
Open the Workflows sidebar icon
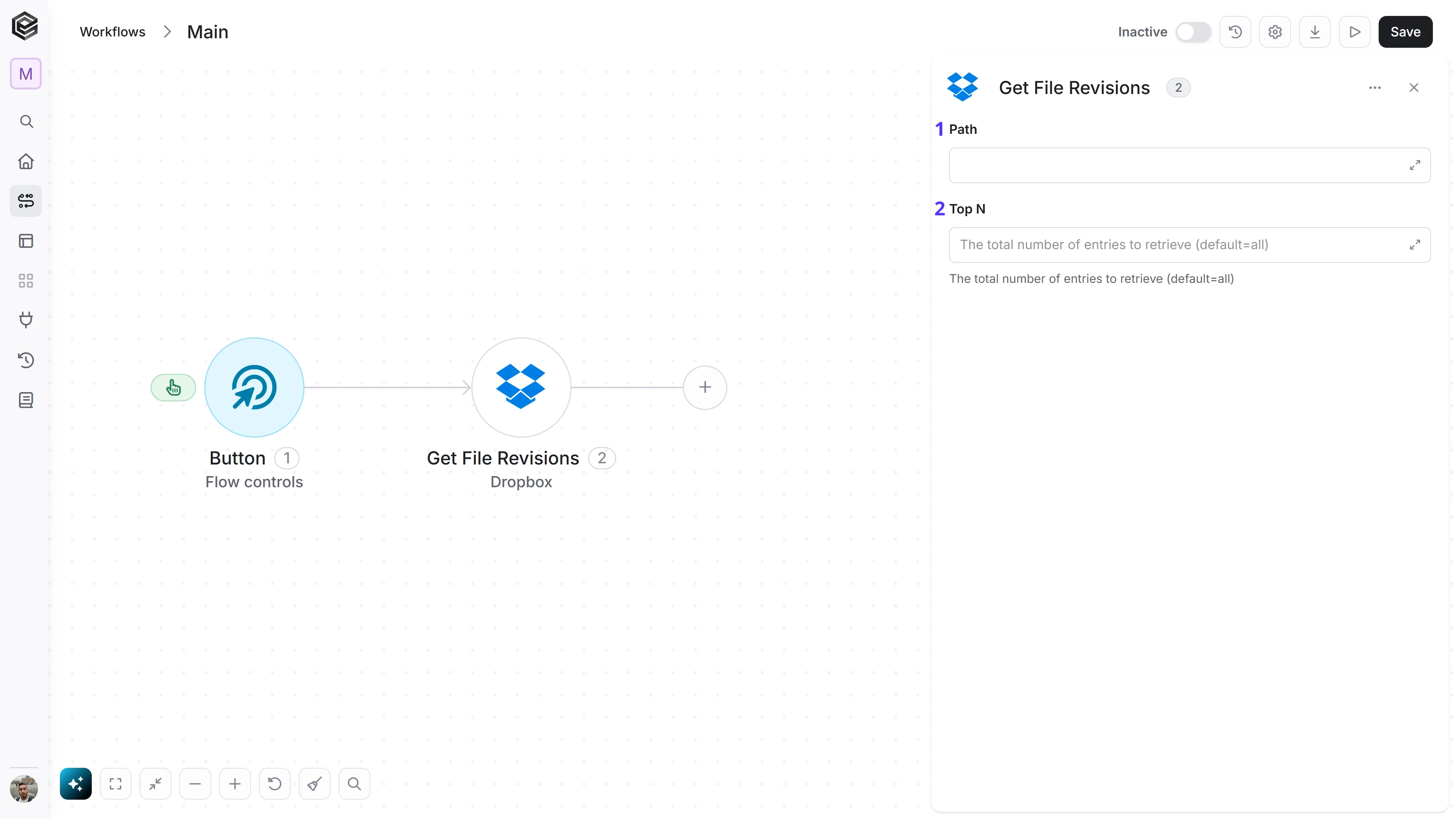26,201
